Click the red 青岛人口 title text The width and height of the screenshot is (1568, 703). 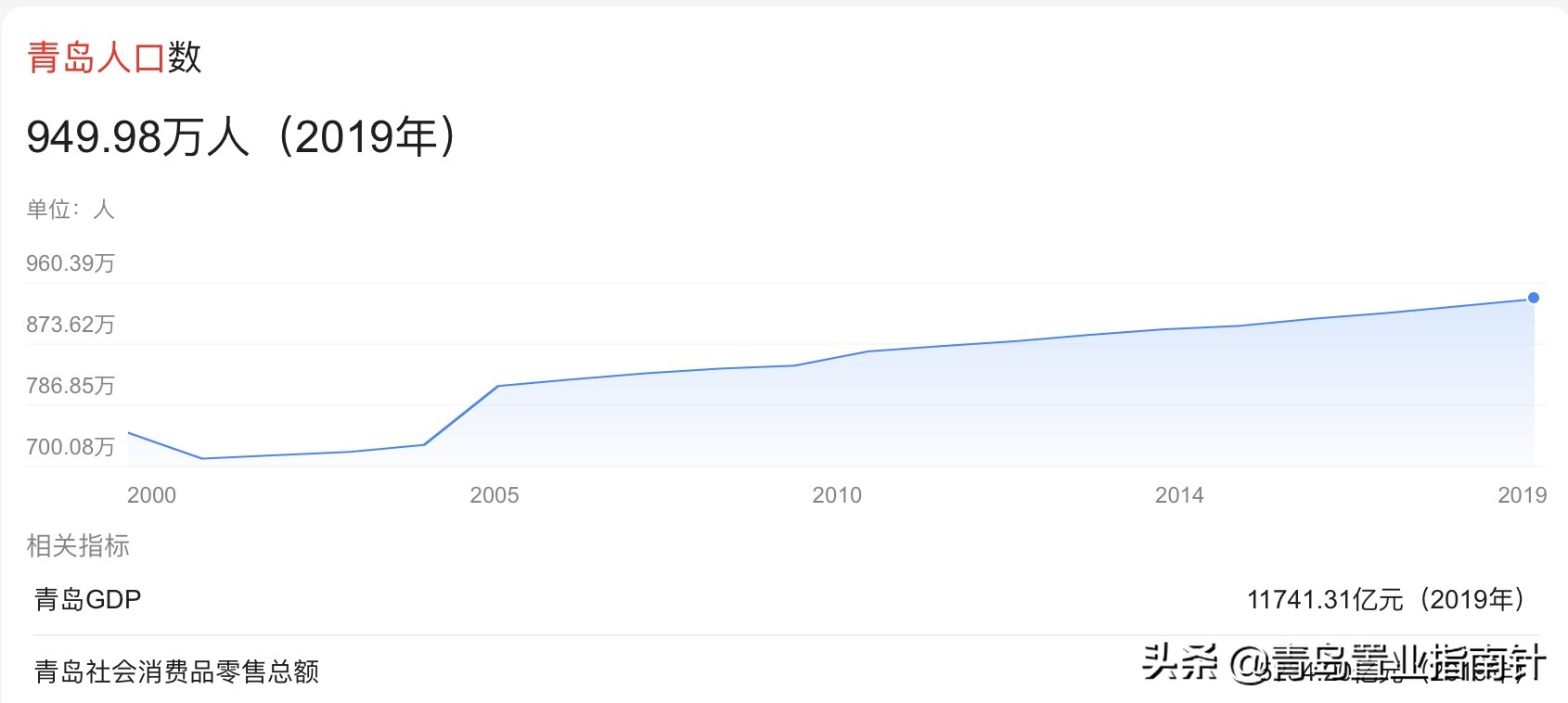point(96,58)
